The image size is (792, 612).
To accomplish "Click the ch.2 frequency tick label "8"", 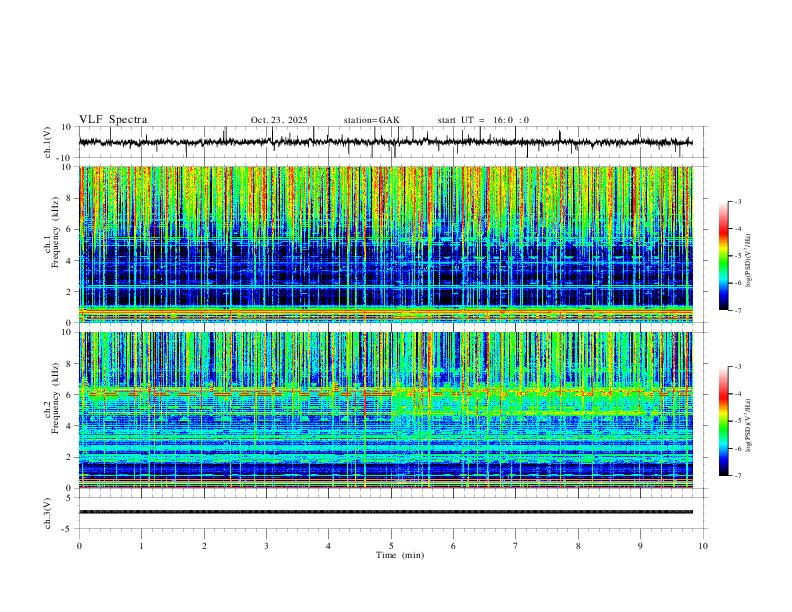I will (x=69, y=364).
